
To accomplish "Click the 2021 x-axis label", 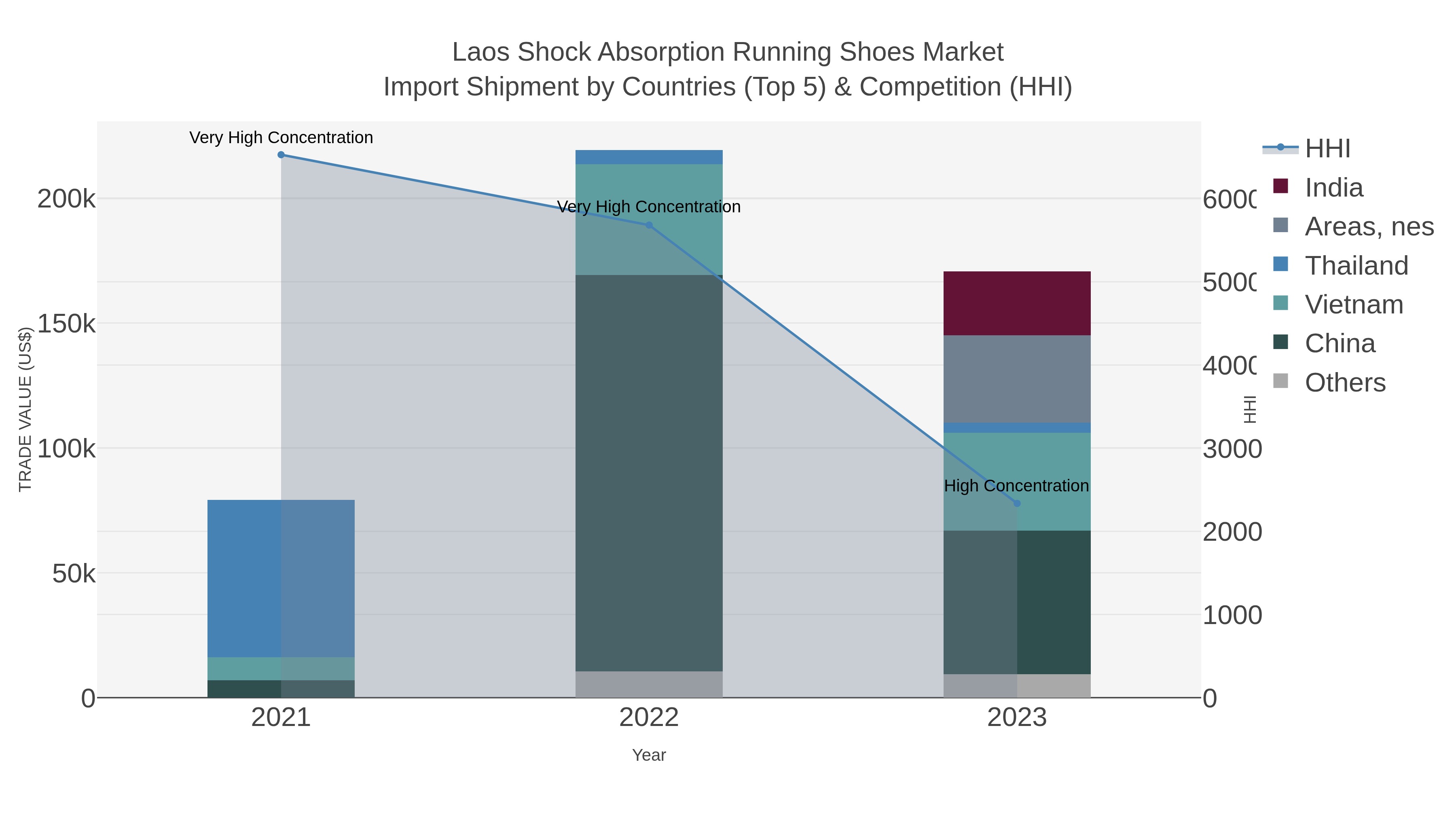I will 281,718.
